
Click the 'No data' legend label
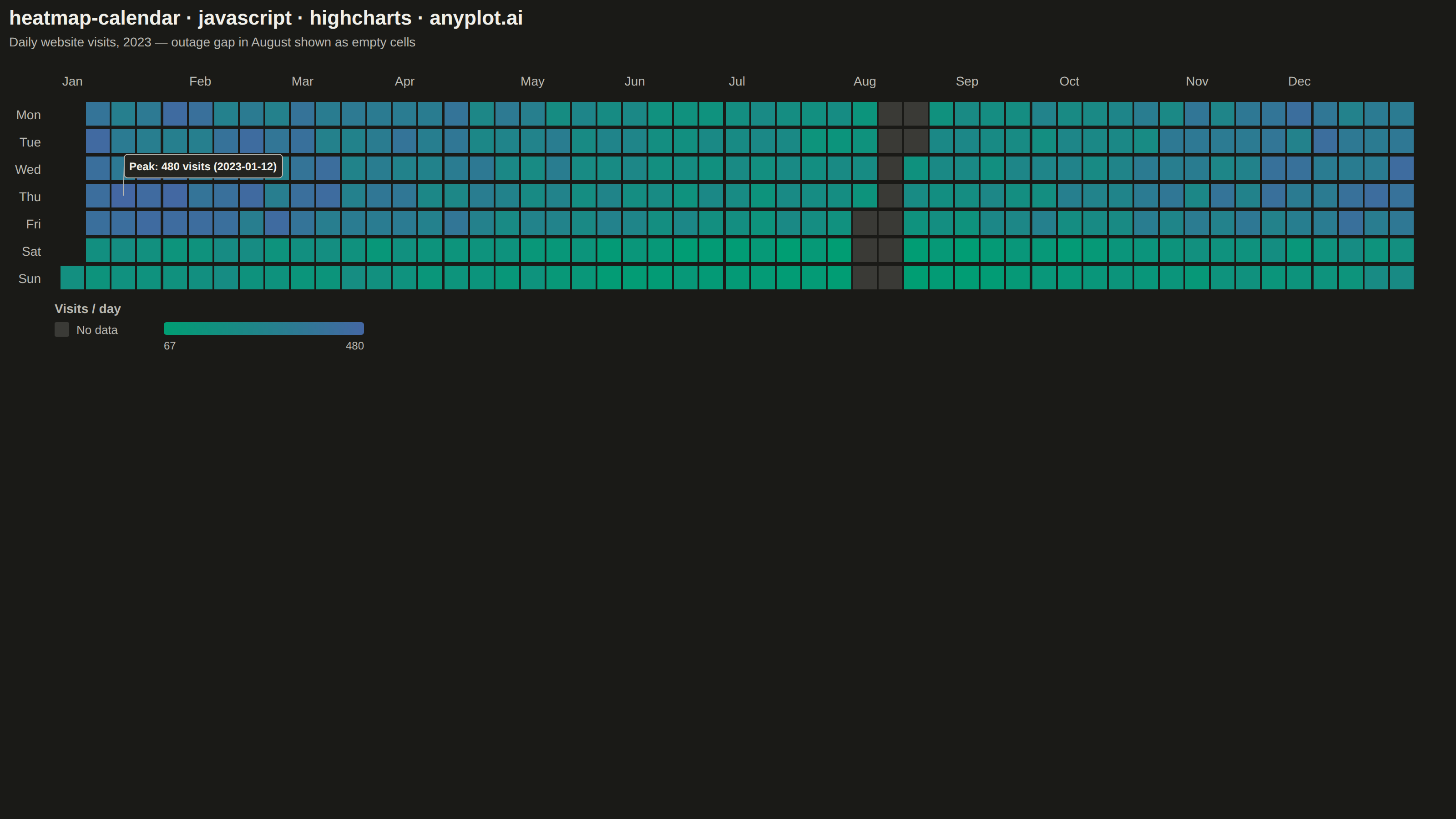point(96,330)
